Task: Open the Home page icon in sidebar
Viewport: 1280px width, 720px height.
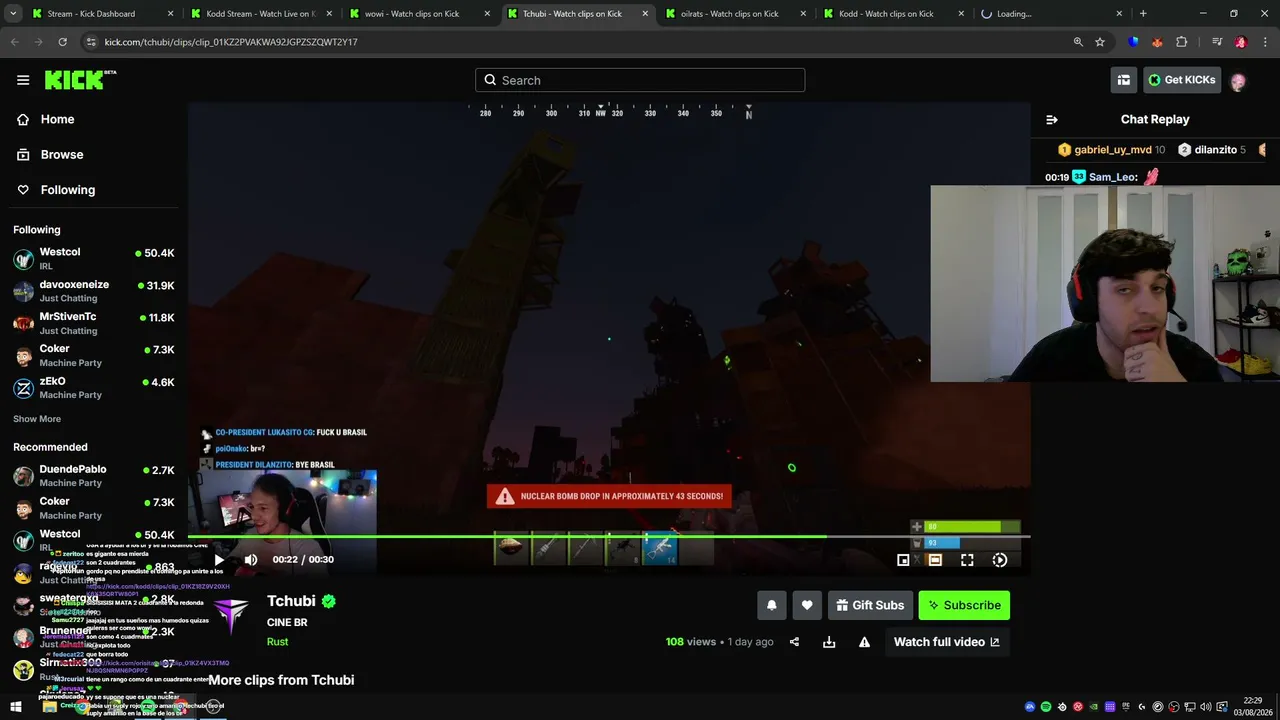Action: [x=23, y=119]
